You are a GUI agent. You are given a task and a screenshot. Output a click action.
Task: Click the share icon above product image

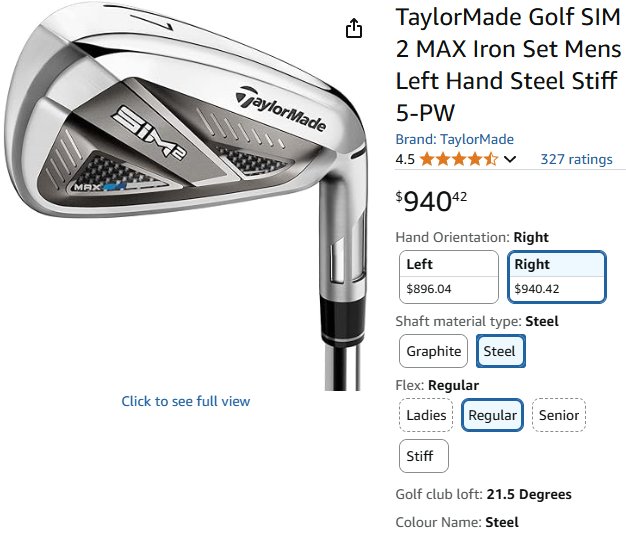354,28
